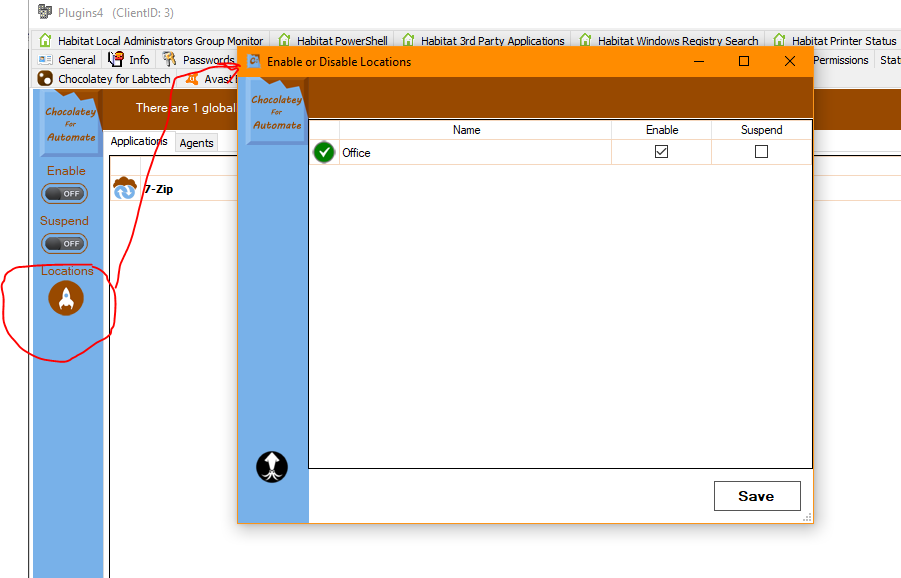Click the Plugins4 window title icon
Screen dimensions: 901x578
(x=45, y=13)
